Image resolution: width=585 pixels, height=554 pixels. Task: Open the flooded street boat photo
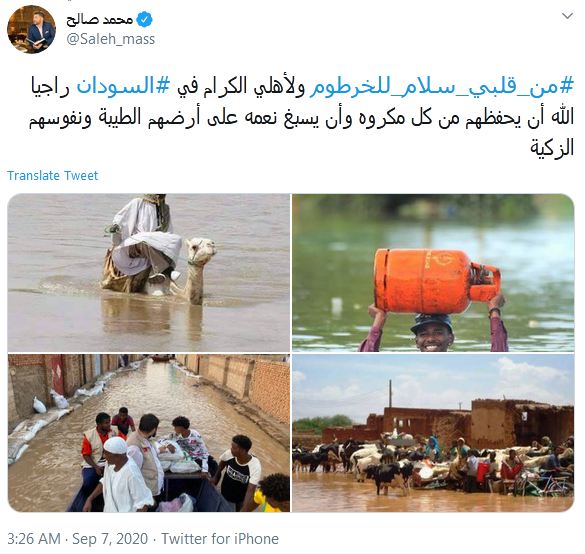point(149,433)
